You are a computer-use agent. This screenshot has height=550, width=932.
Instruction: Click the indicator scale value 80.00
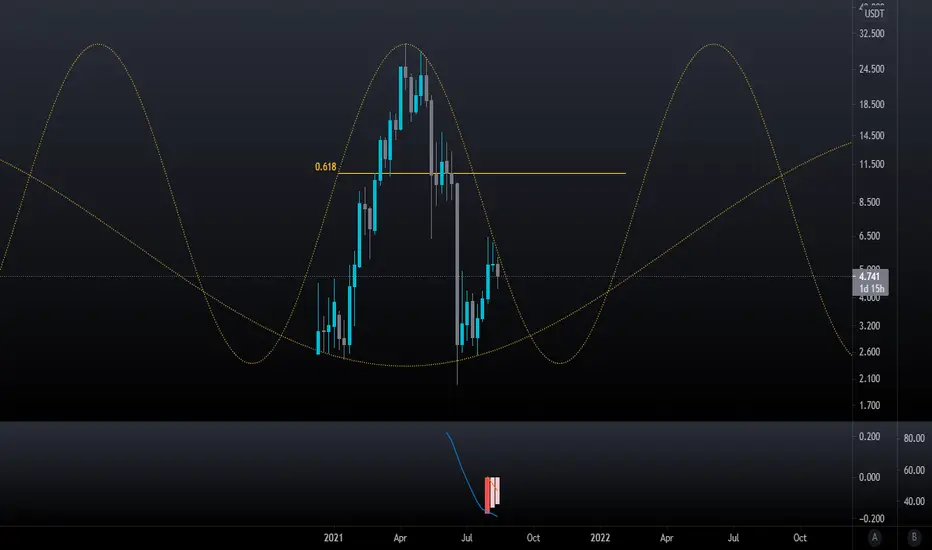coord(914,438)
